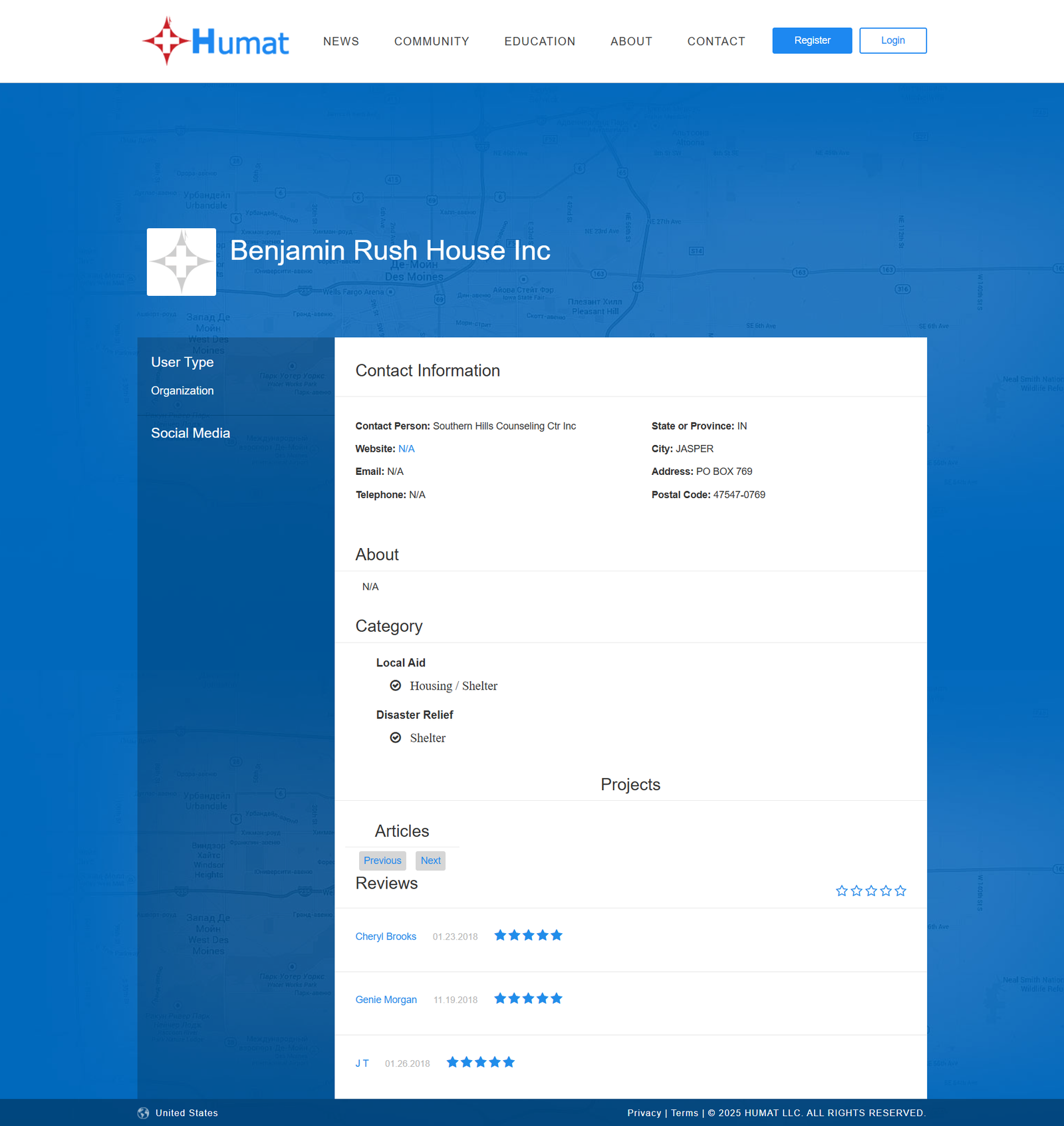Go to the COMMUNITY nav section

point(432,41)
